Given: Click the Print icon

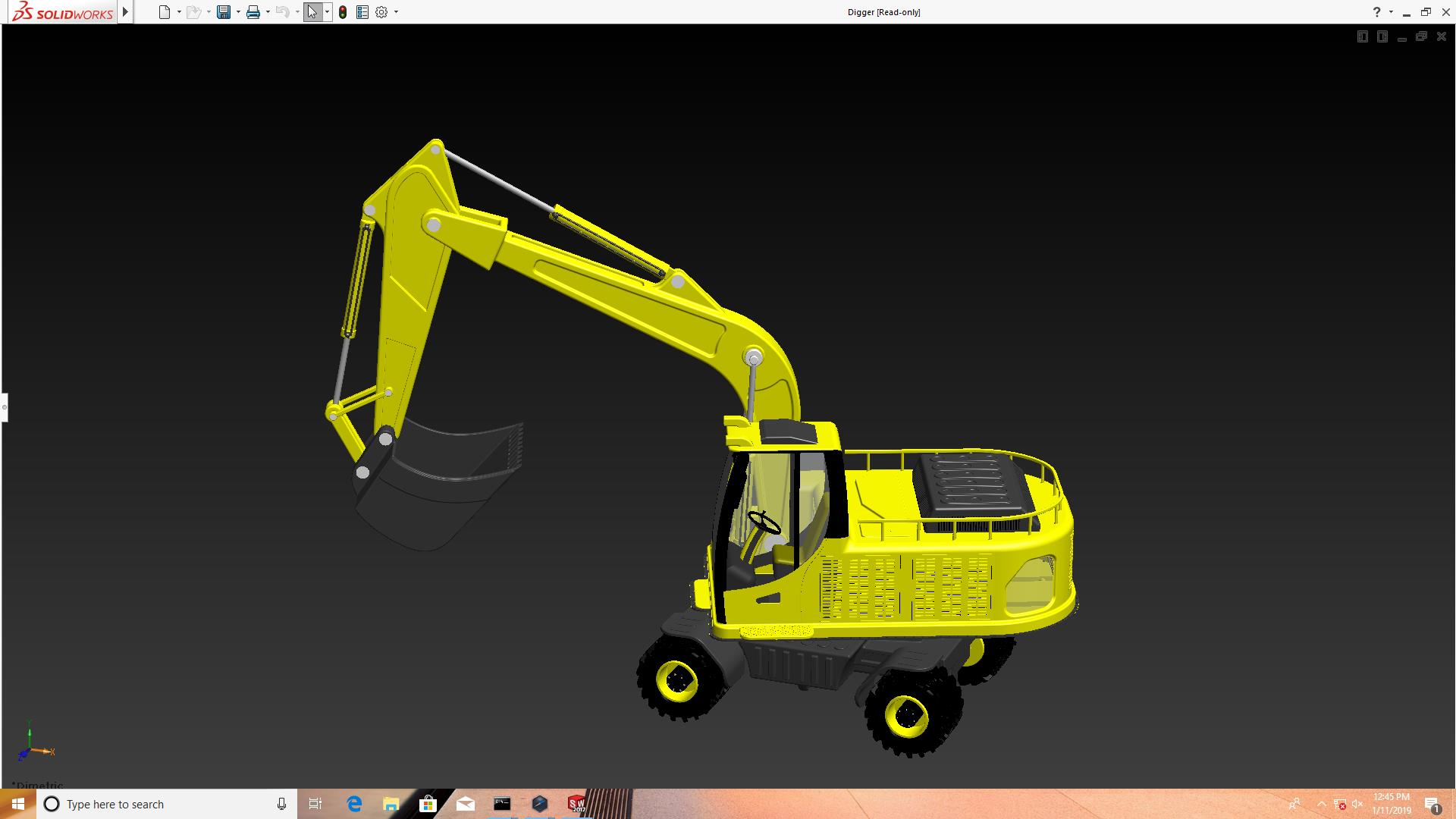Looking at the screenshot, I should (x=253, y=12).
